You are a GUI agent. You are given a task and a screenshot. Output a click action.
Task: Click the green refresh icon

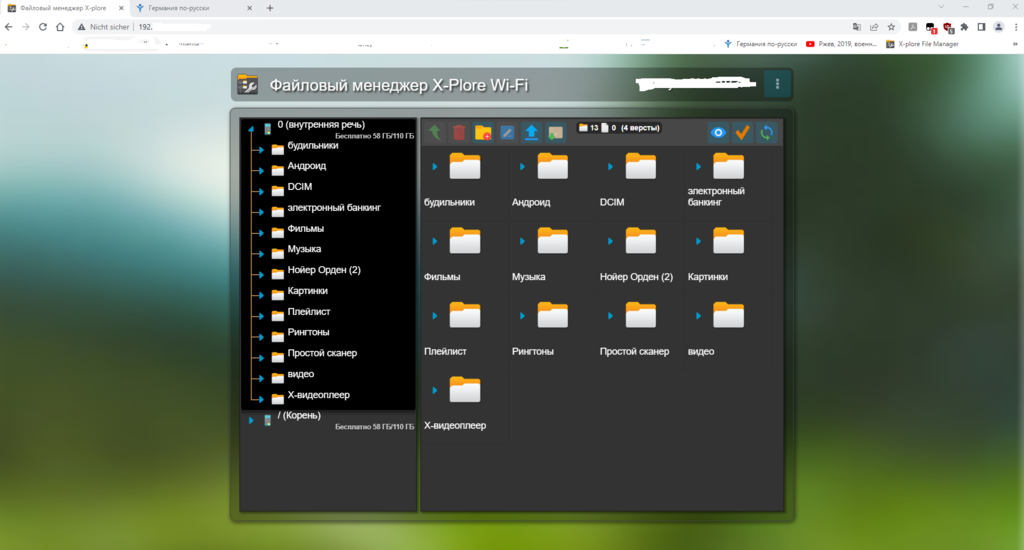tap(767, 133)
